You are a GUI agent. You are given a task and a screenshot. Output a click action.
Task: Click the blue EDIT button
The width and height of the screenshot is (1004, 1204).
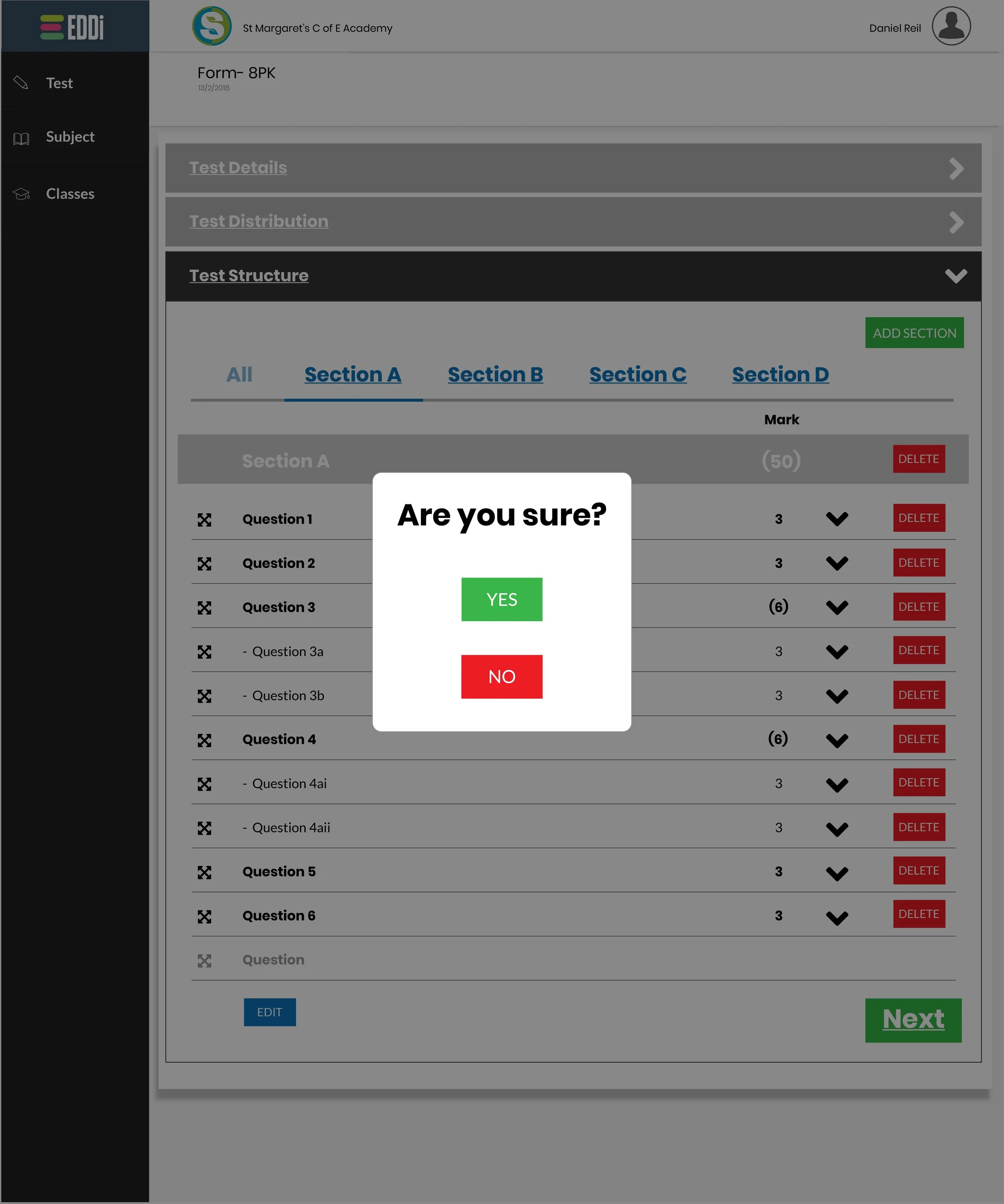[x=269, y=1012]
